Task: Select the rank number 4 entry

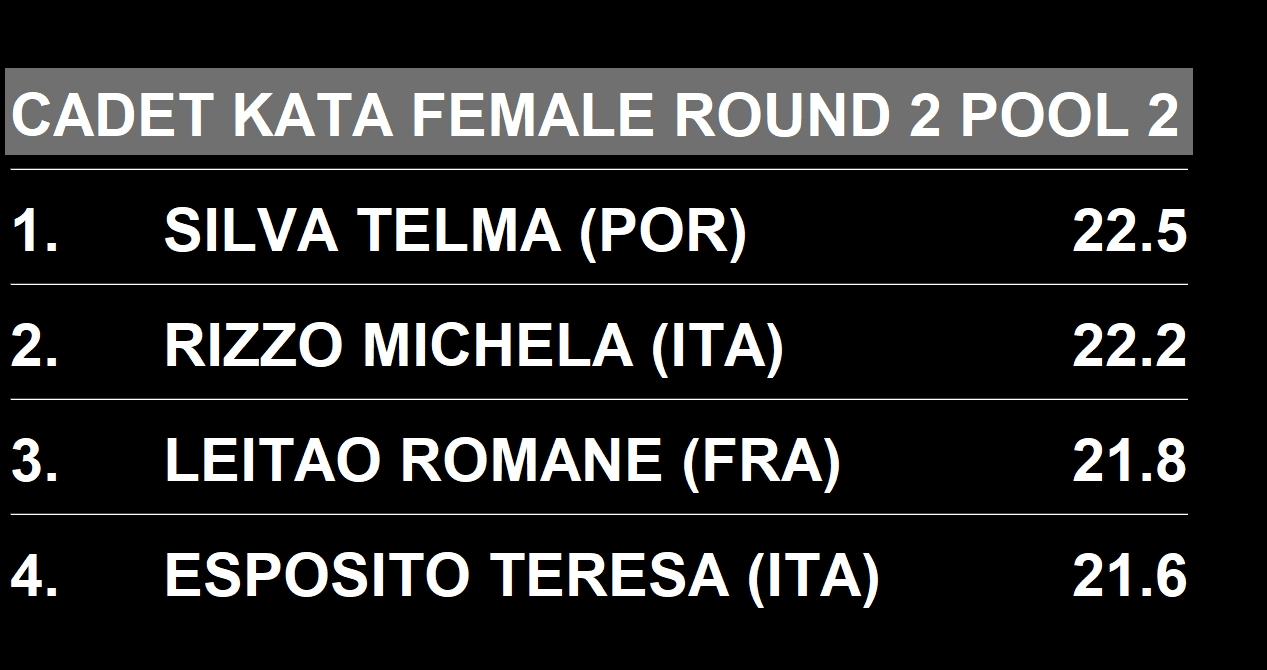Action: point(34,577)
